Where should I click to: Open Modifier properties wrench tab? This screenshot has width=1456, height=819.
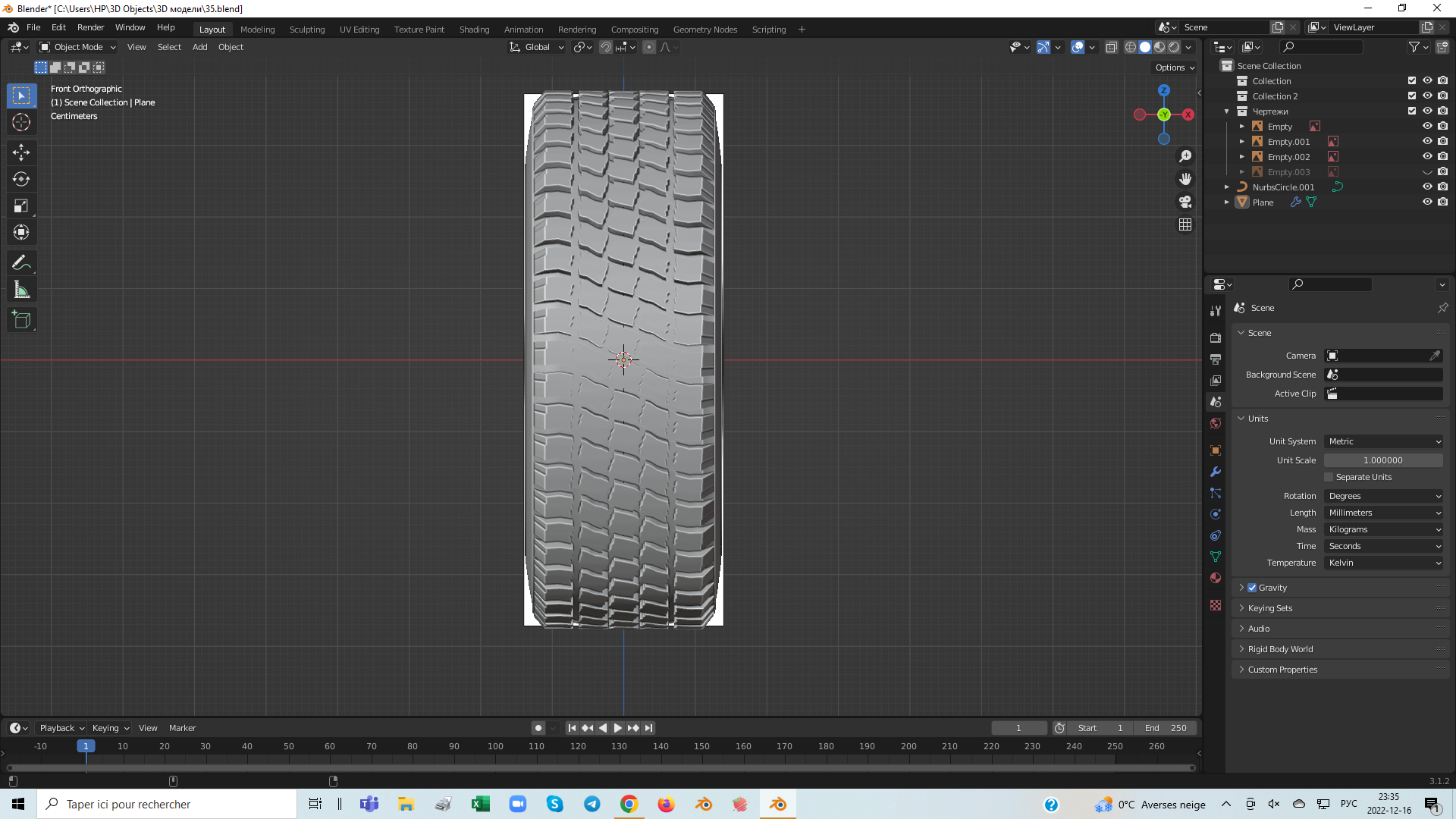[x=1216, y=472]
